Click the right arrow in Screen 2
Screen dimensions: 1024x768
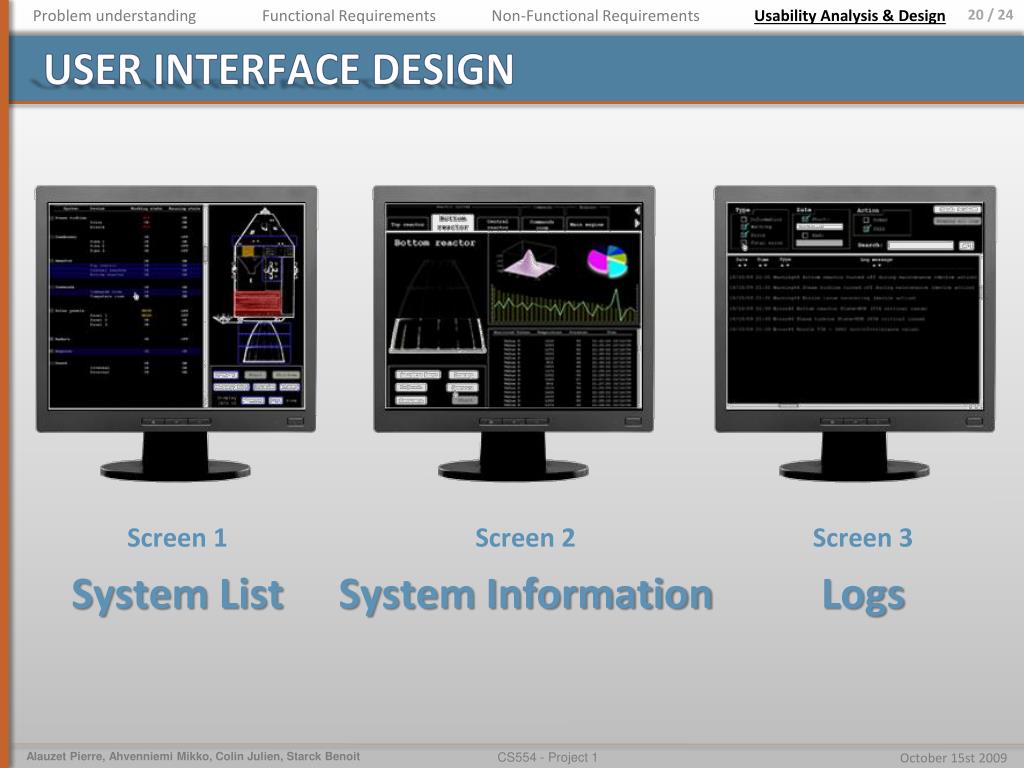pos(637,223)
